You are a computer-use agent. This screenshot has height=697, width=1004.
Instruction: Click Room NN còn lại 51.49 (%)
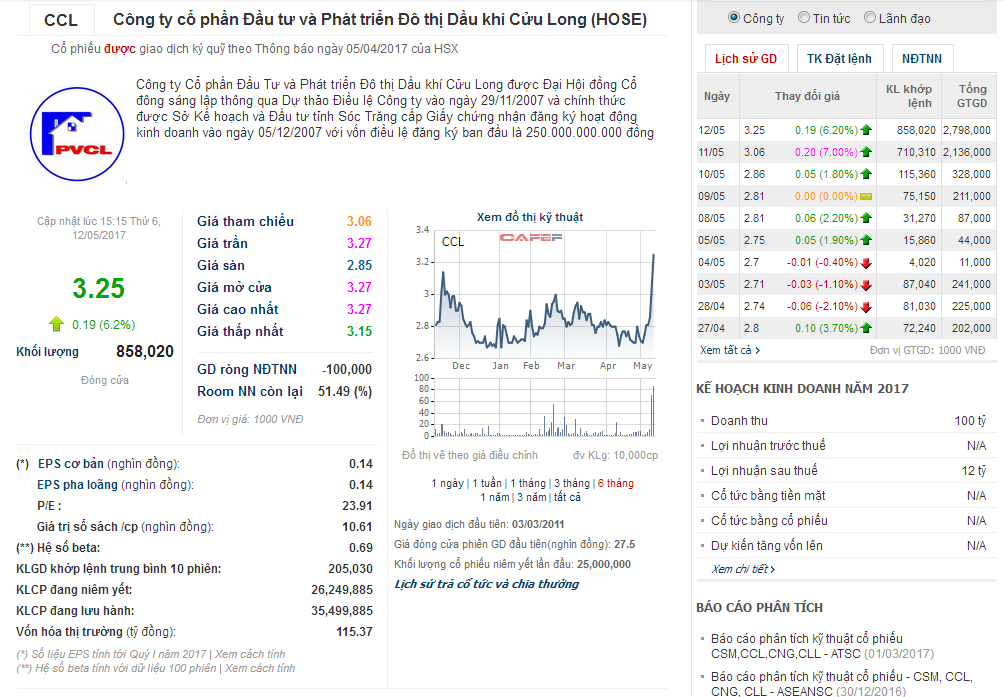click(345, 391)
